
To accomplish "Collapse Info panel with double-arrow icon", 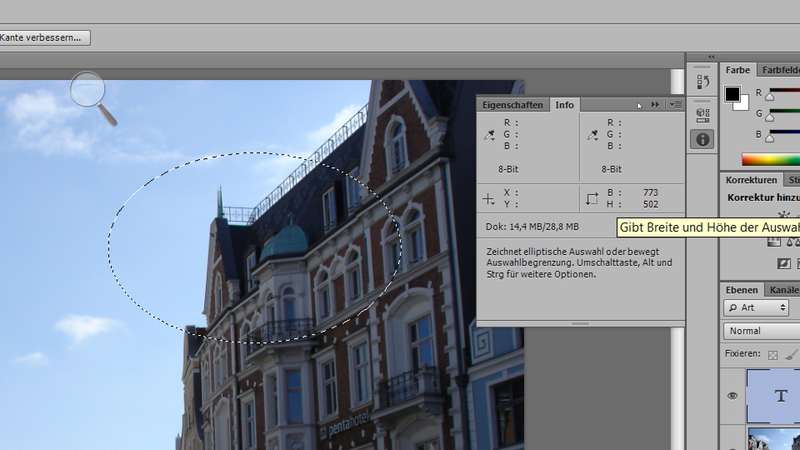I will [656, 104].
